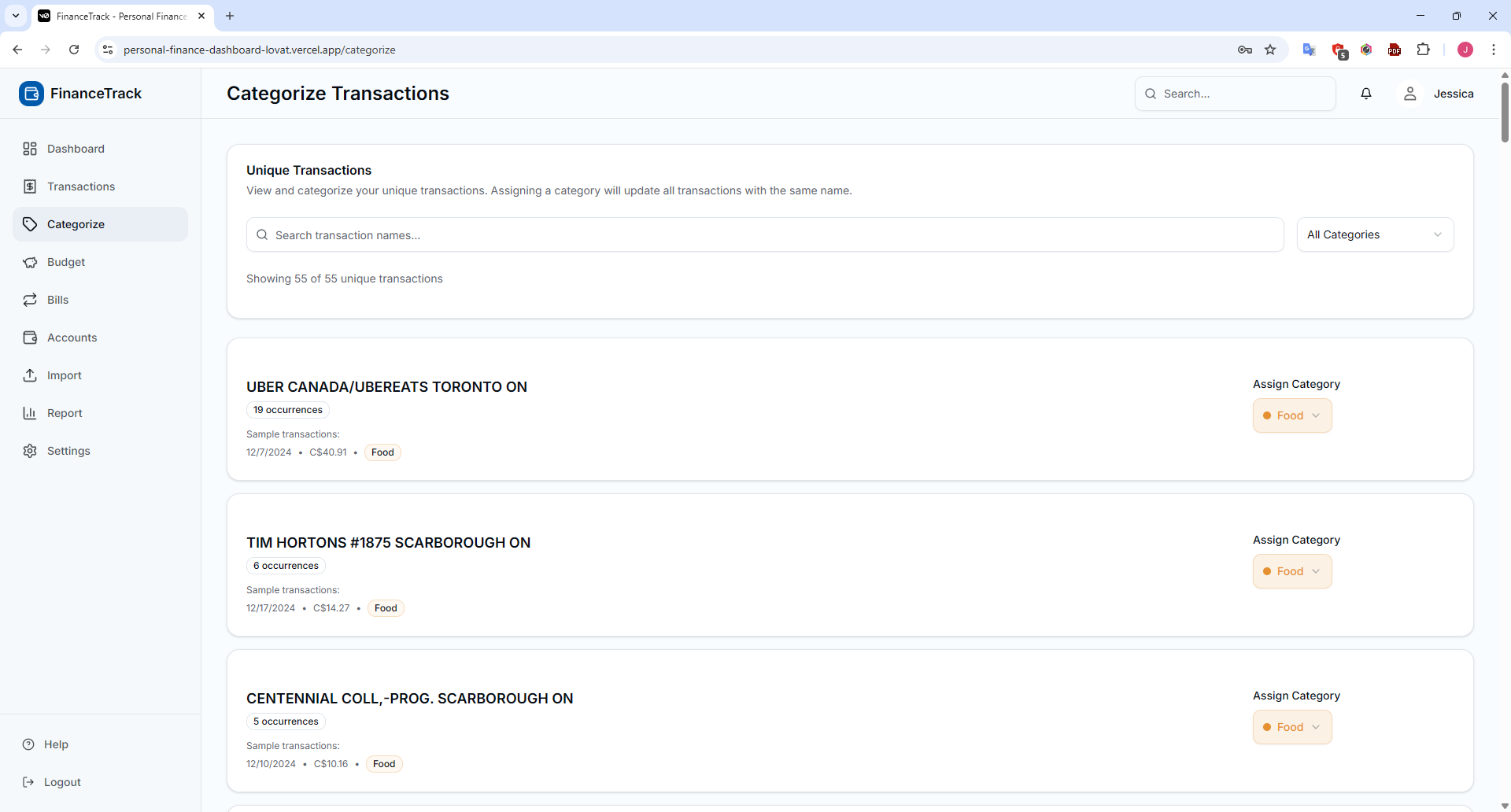Open the Transactions menu item
1511x812 pixels.
click(80, 186)
